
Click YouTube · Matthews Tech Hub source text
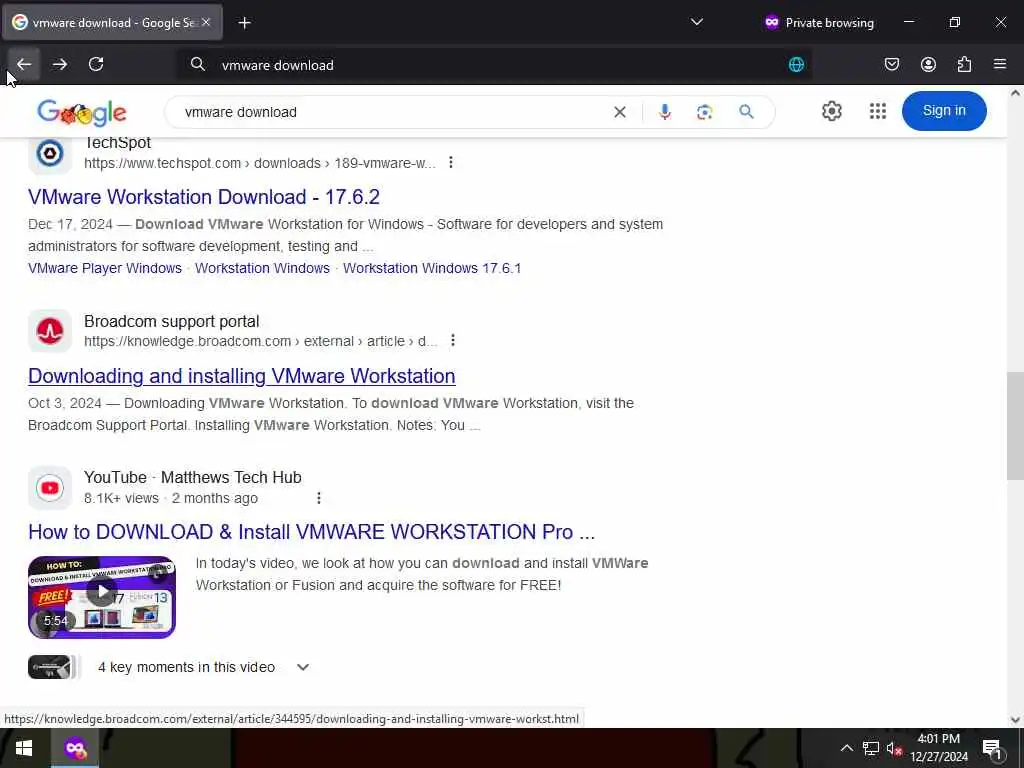click(x=193, y=477)
